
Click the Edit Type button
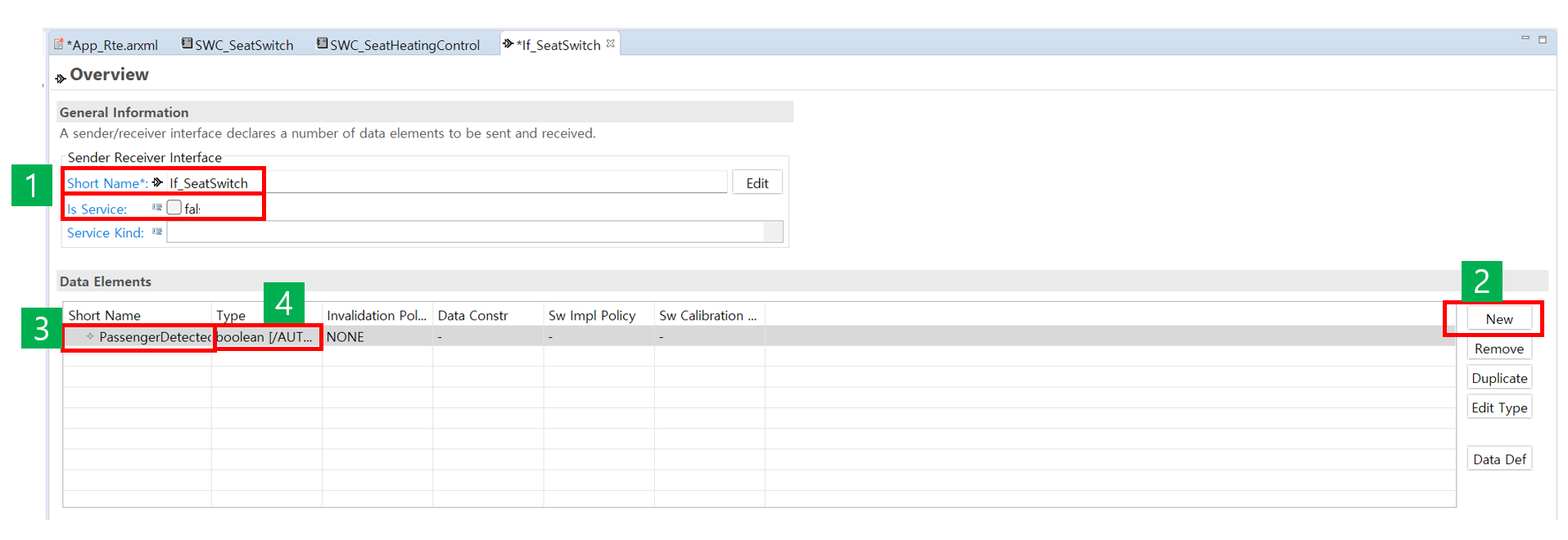click(x=1498, y=407)
